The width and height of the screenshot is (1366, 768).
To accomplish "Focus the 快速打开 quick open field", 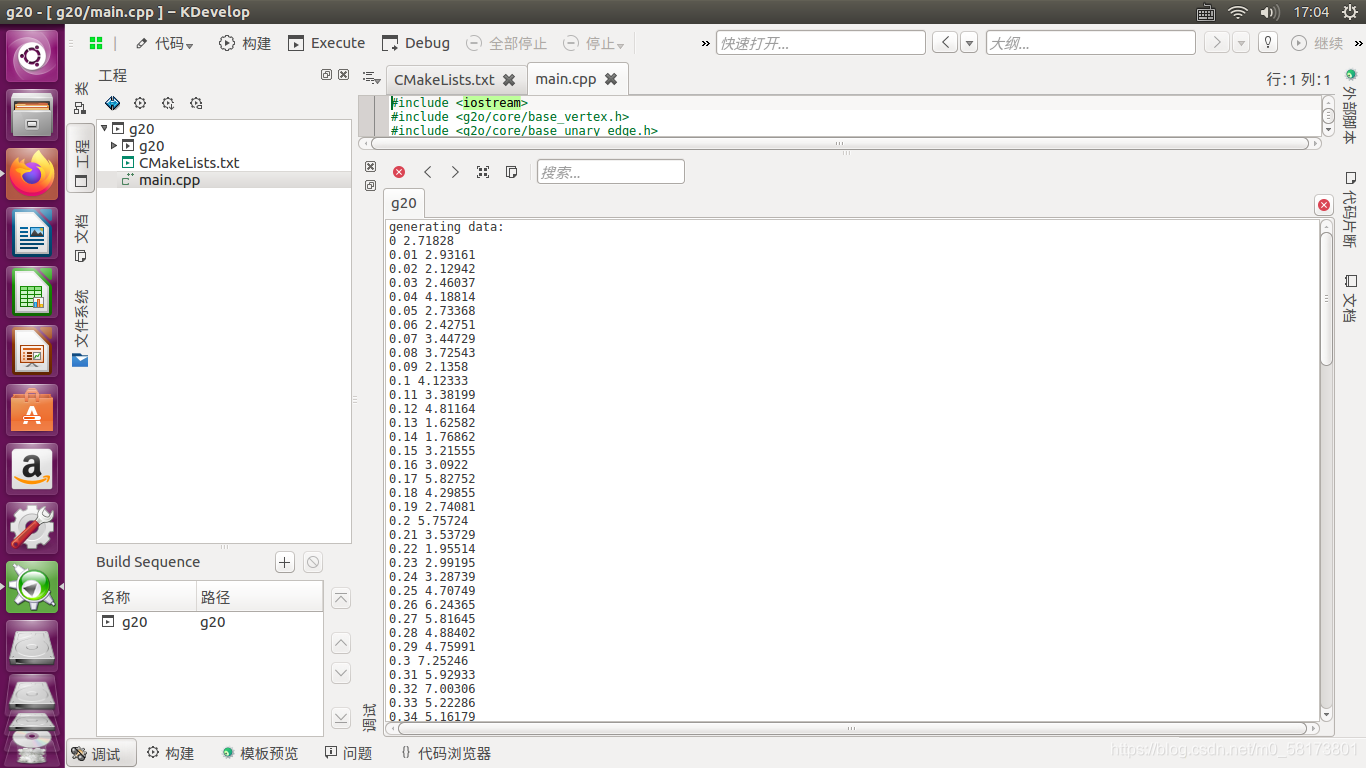I will coord(821,43).
